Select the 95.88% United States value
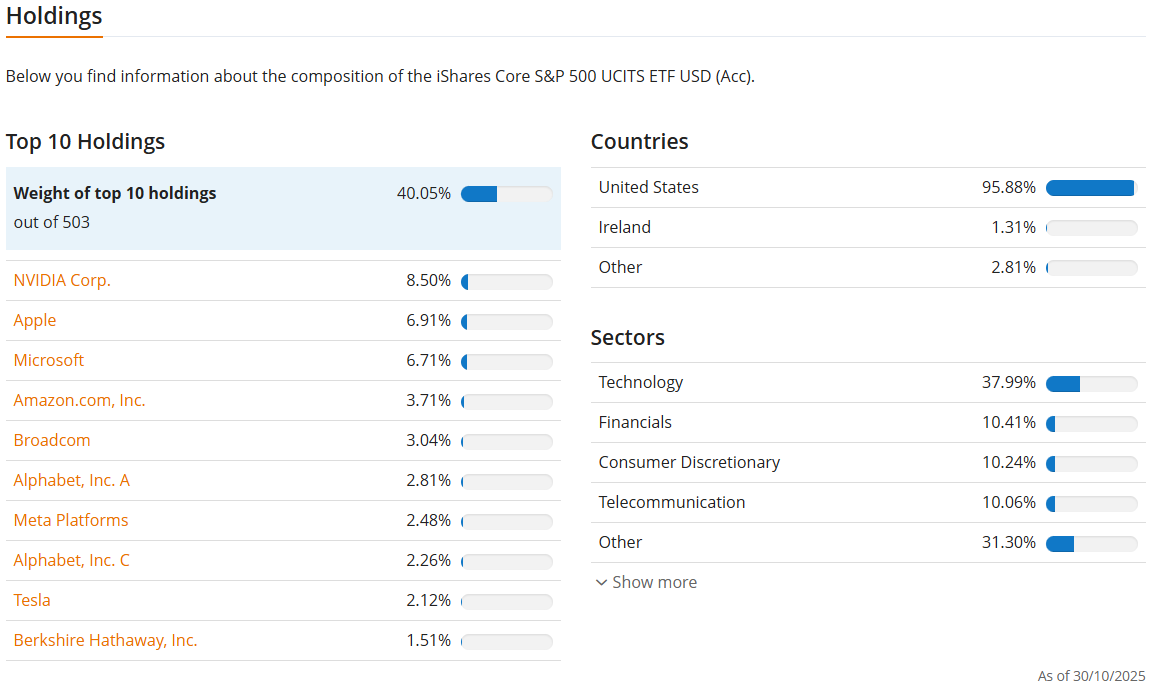 1009,187
